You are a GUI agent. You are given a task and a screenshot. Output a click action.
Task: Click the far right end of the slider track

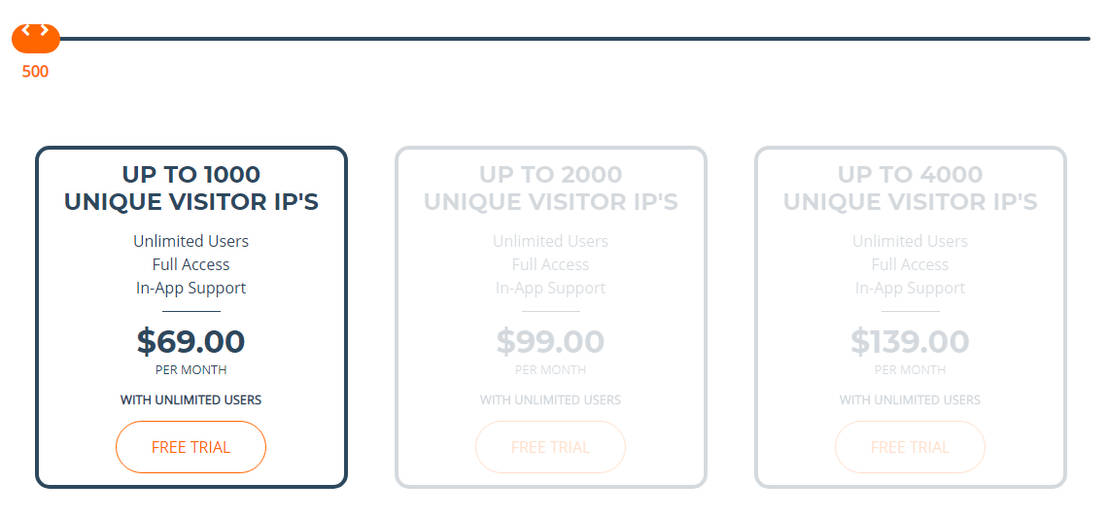coord(1086,39)
